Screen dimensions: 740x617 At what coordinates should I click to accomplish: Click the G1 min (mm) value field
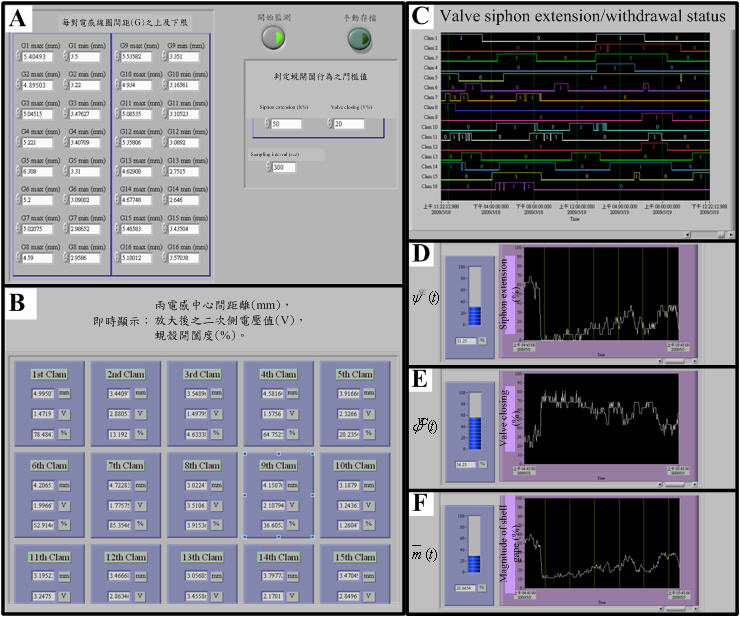(85, 57)
